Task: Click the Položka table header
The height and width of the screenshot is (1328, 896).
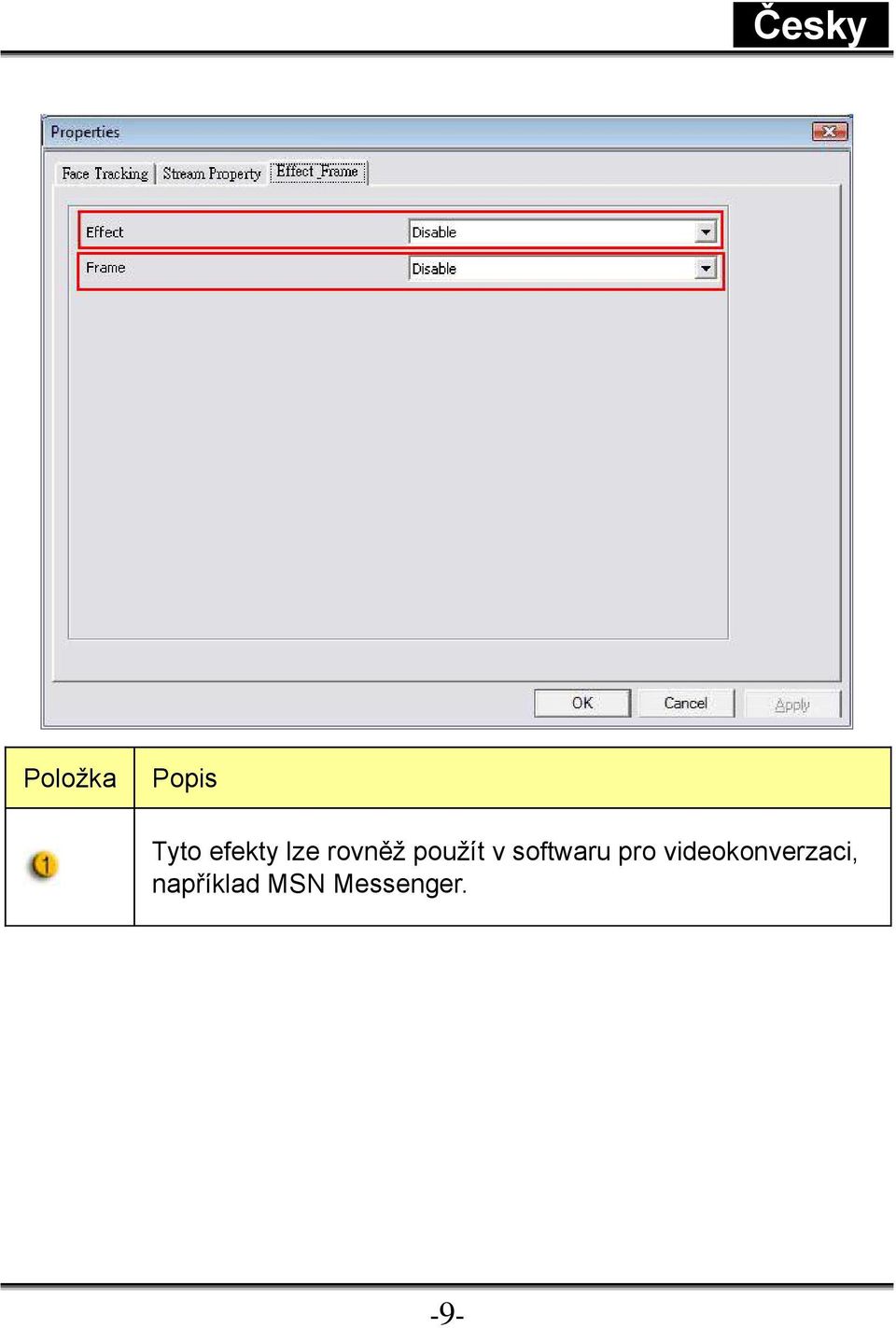Action: pos(70,778)
